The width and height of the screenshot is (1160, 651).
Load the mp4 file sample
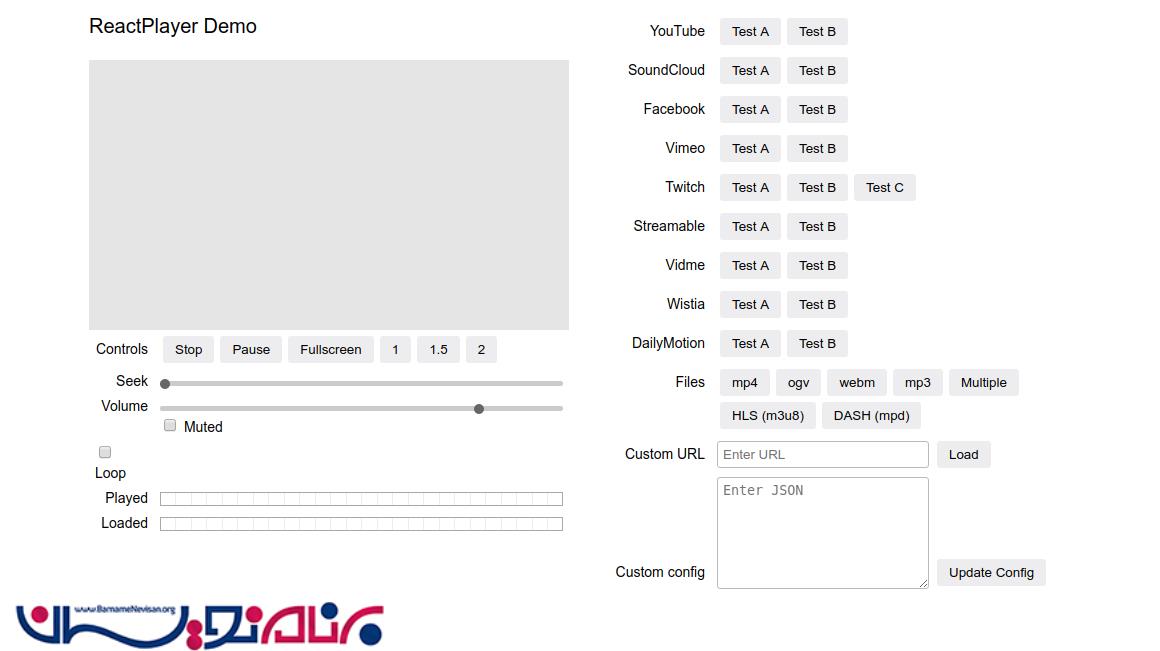click(x=744, y=383)
